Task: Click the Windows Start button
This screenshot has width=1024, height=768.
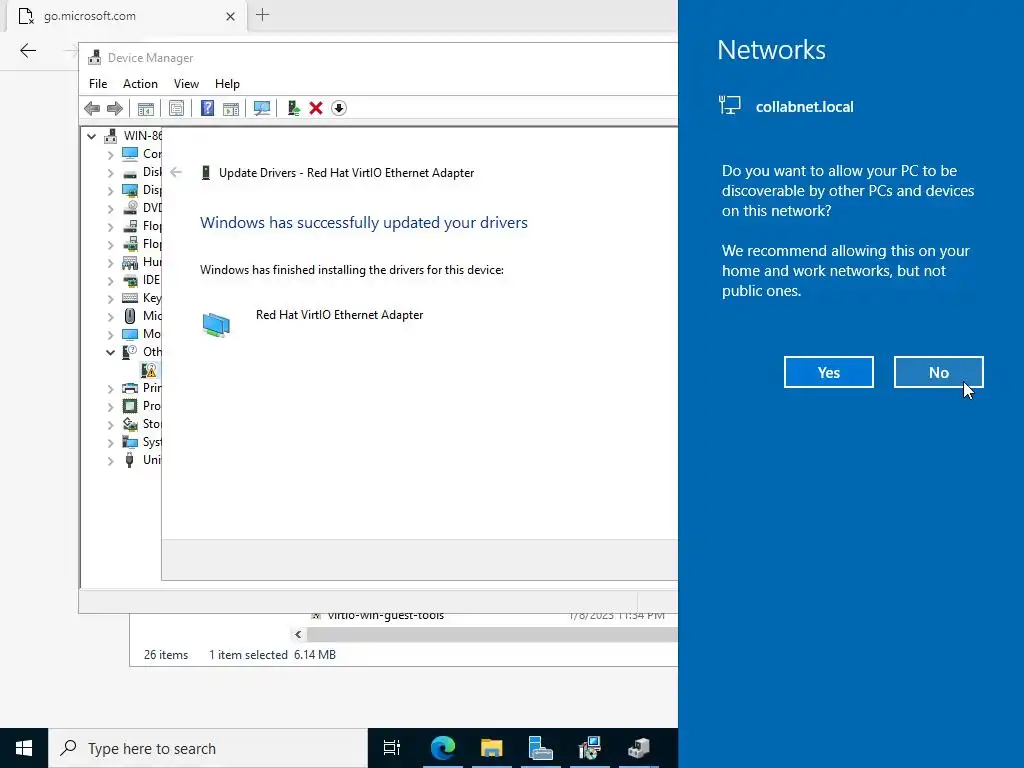Action: click(24, 748)
